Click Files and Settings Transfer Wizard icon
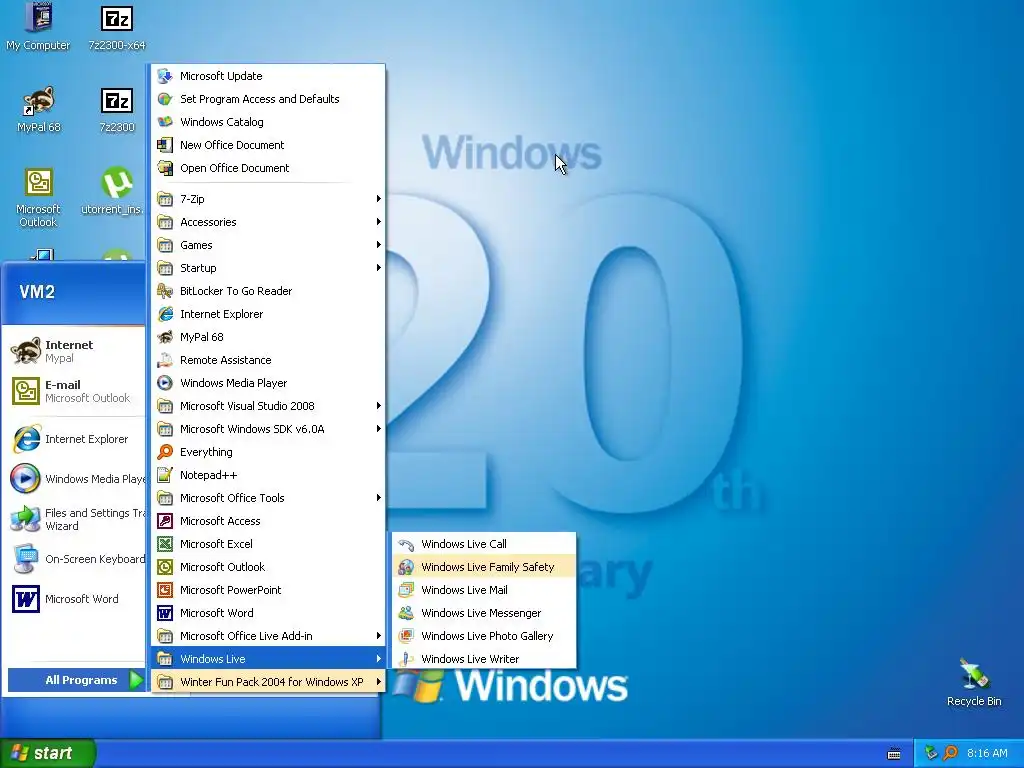The height and width of the screenshot is (768, 1024). click(26, 519)
